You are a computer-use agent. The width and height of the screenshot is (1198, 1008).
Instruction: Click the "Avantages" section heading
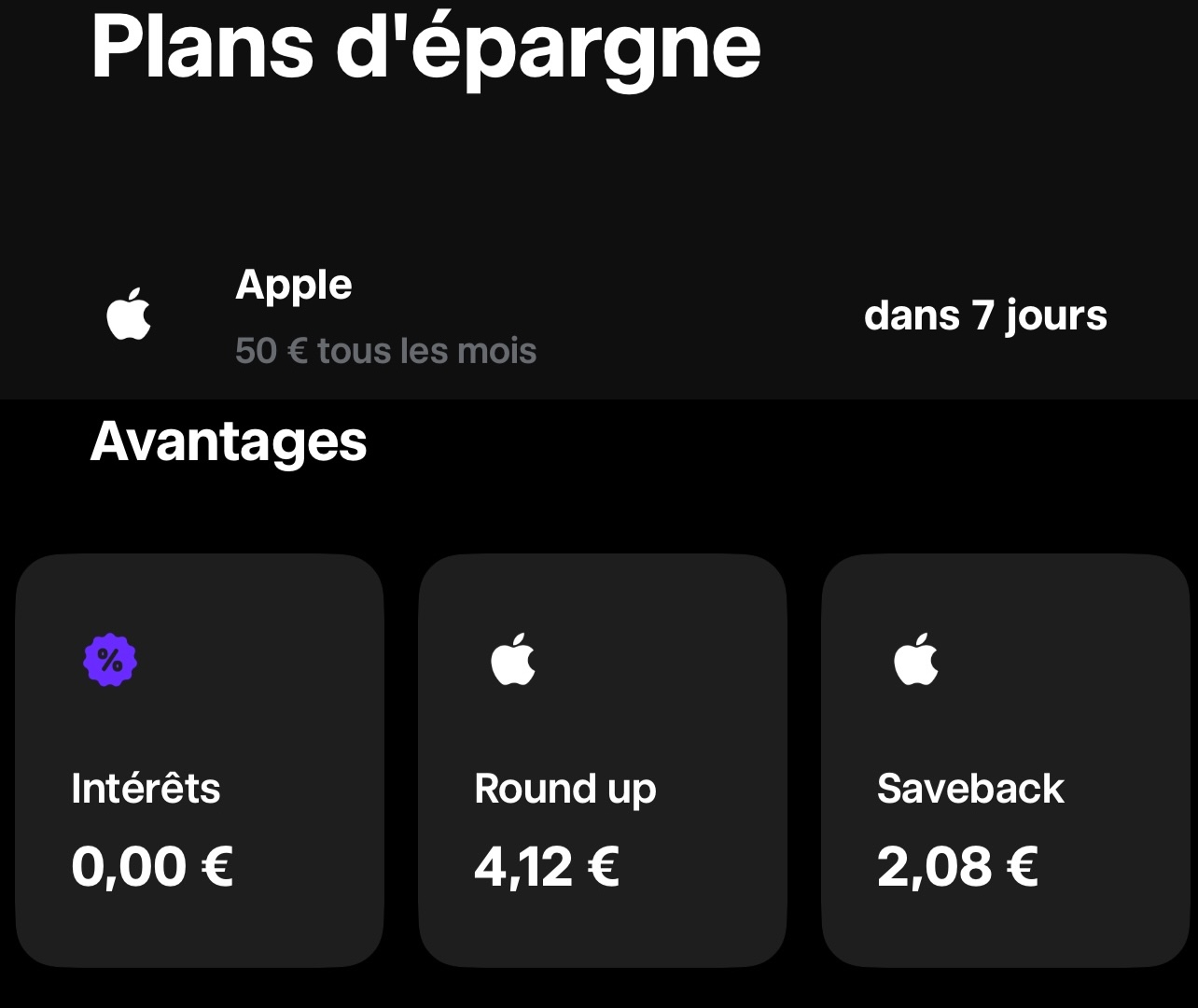[x=229, y=441]
